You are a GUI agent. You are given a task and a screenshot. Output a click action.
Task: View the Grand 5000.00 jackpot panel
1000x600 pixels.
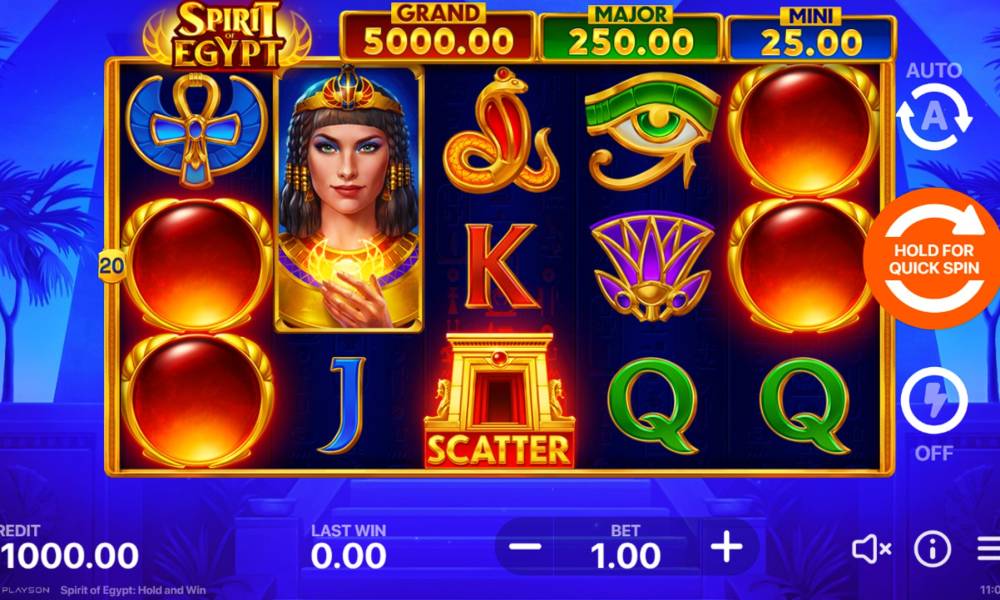pos(438,35)
